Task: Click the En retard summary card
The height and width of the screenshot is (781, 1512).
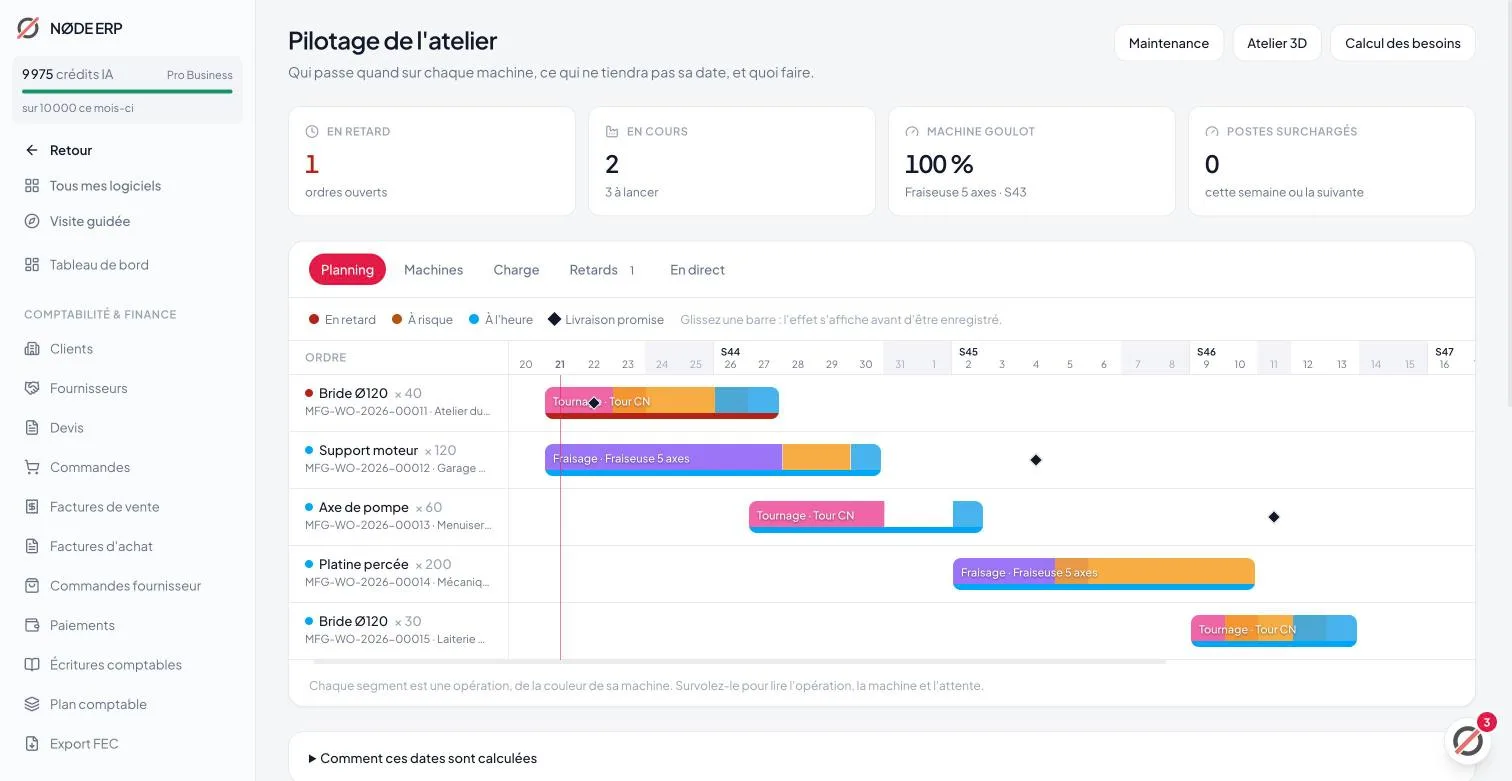Action: coord(432,161)
